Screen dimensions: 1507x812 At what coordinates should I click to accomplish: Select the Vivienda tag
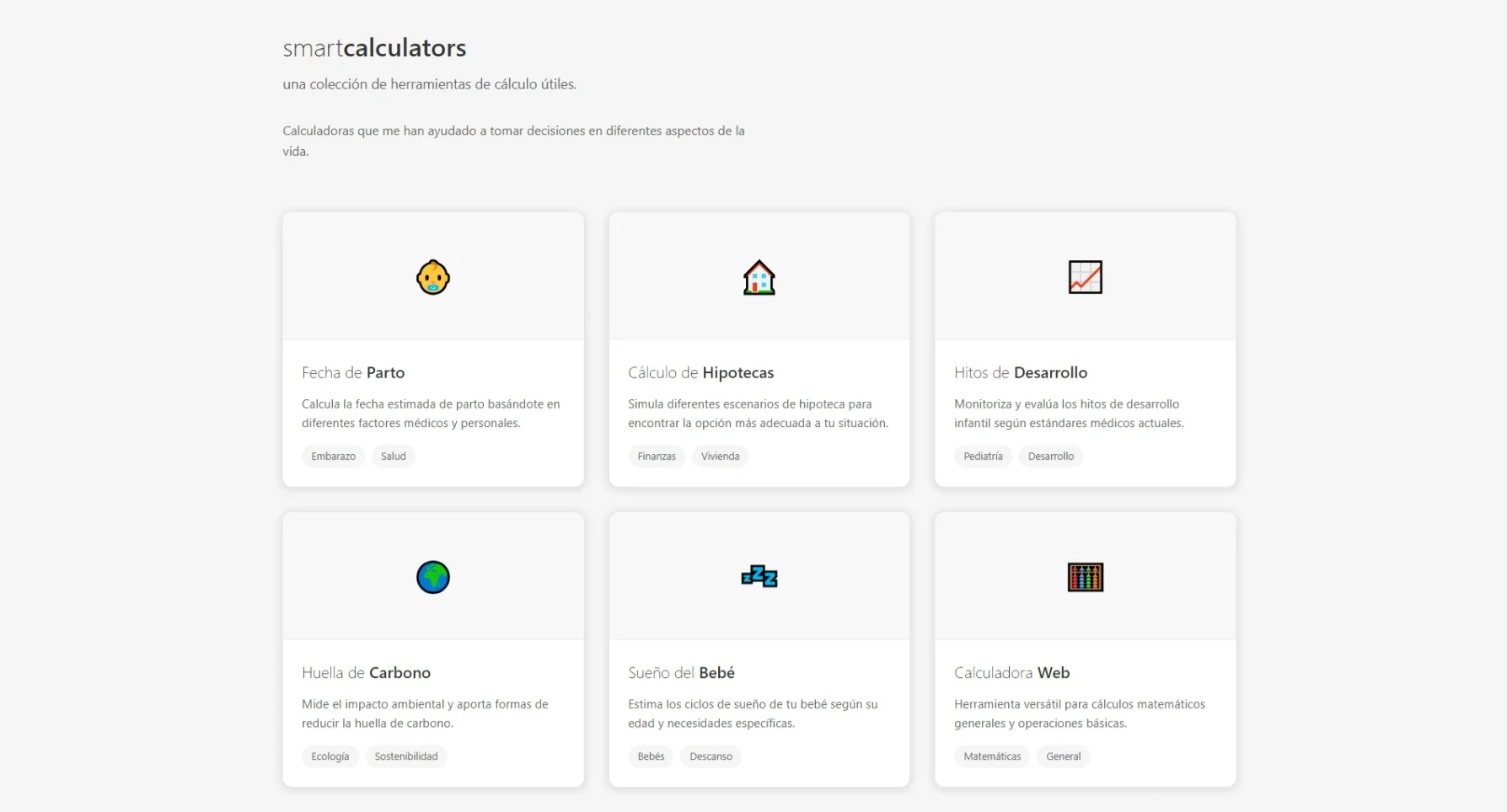coord(720,456)
